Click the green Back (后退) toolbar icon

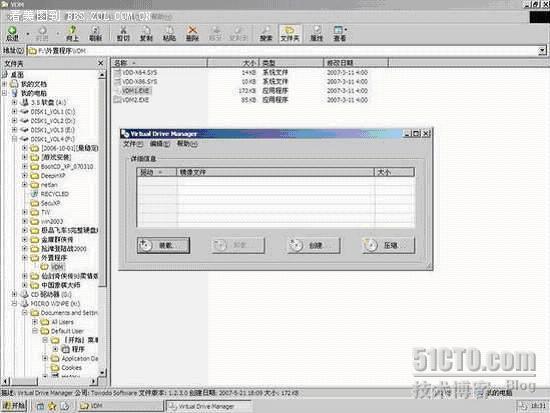tap(12, 33)
